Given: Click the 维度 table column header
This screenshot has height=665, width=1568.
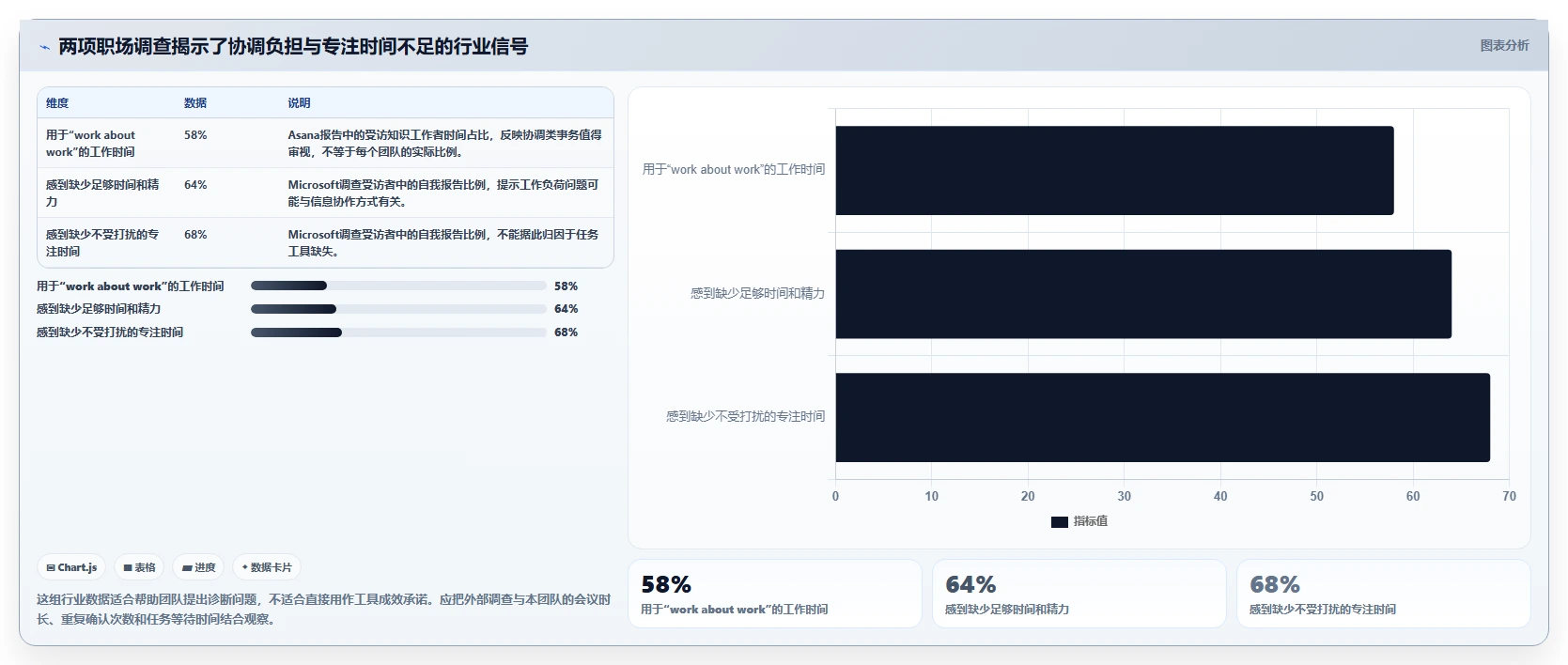Looking at the screenshot, I should [57, 103].
